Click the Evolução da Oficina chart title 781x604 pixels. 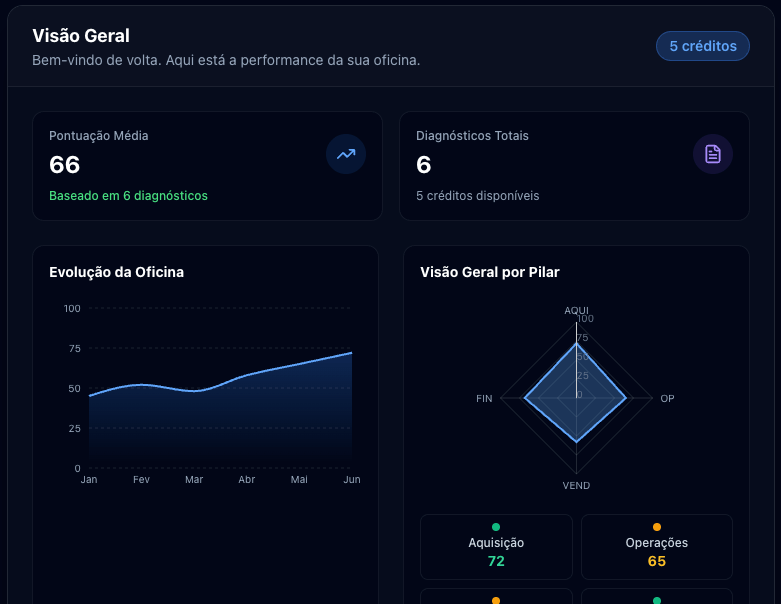tap(116, 272)
